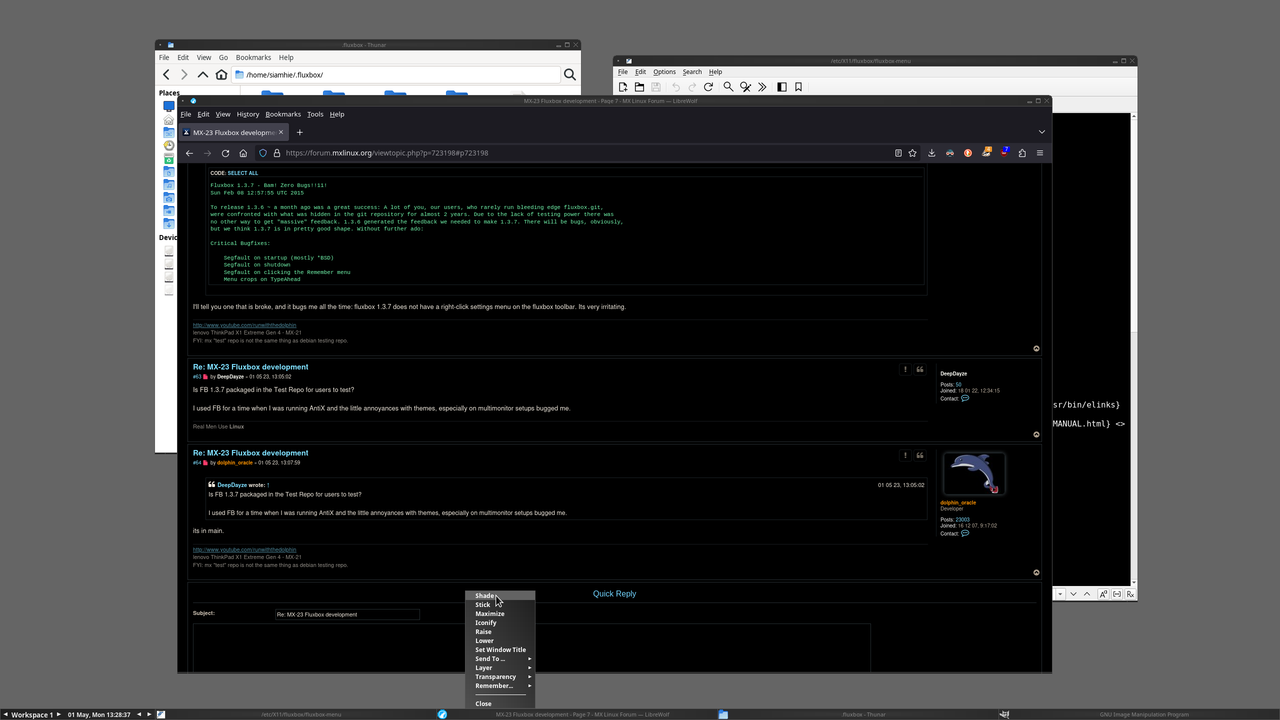The image size is (1280, 720).
Task: Select Shade in window context menu
Action: pyautogui.click(x=501, y=596)
